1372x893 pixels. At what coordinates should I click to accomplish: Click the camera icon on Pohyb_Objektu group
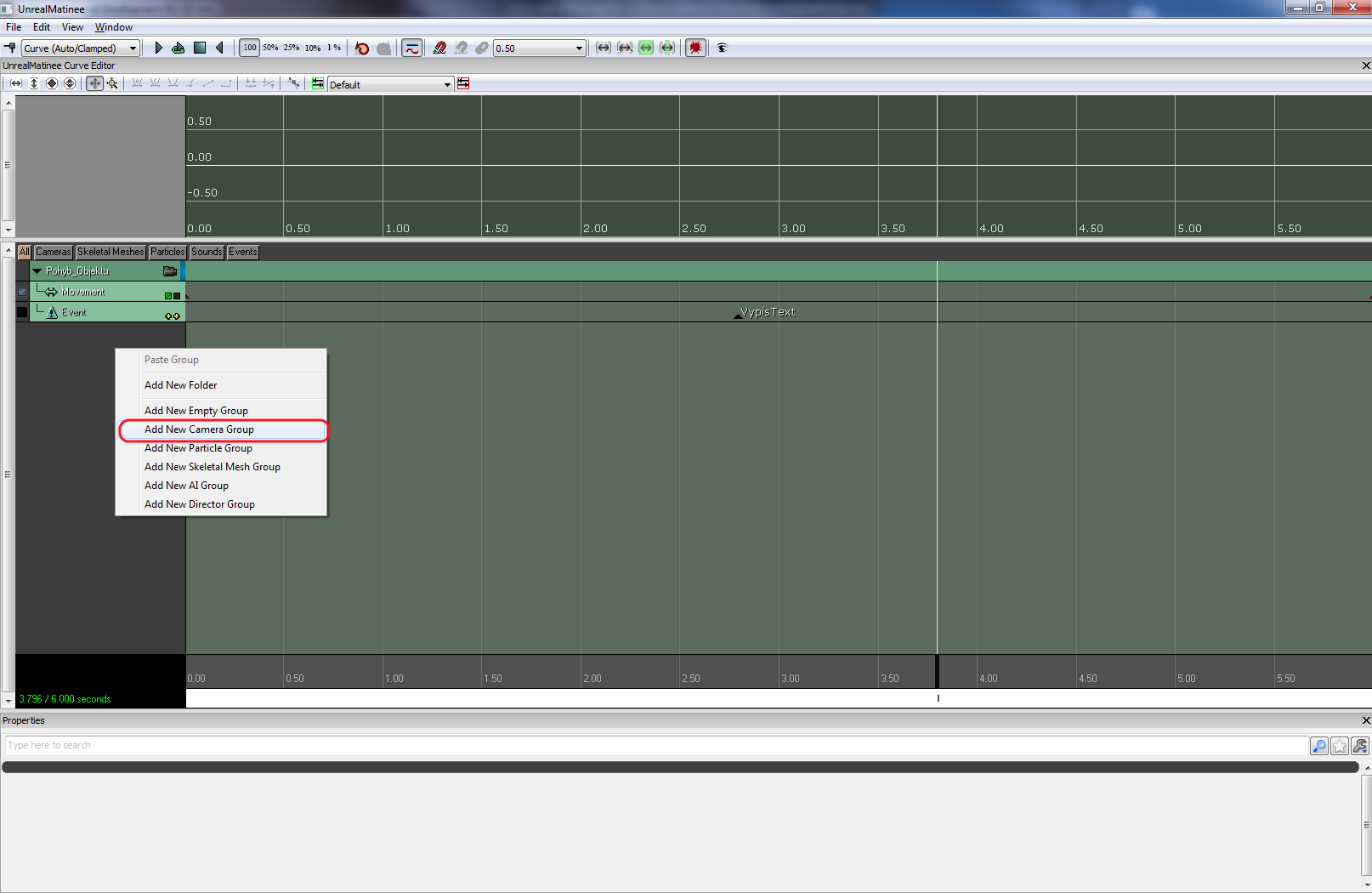170,271
